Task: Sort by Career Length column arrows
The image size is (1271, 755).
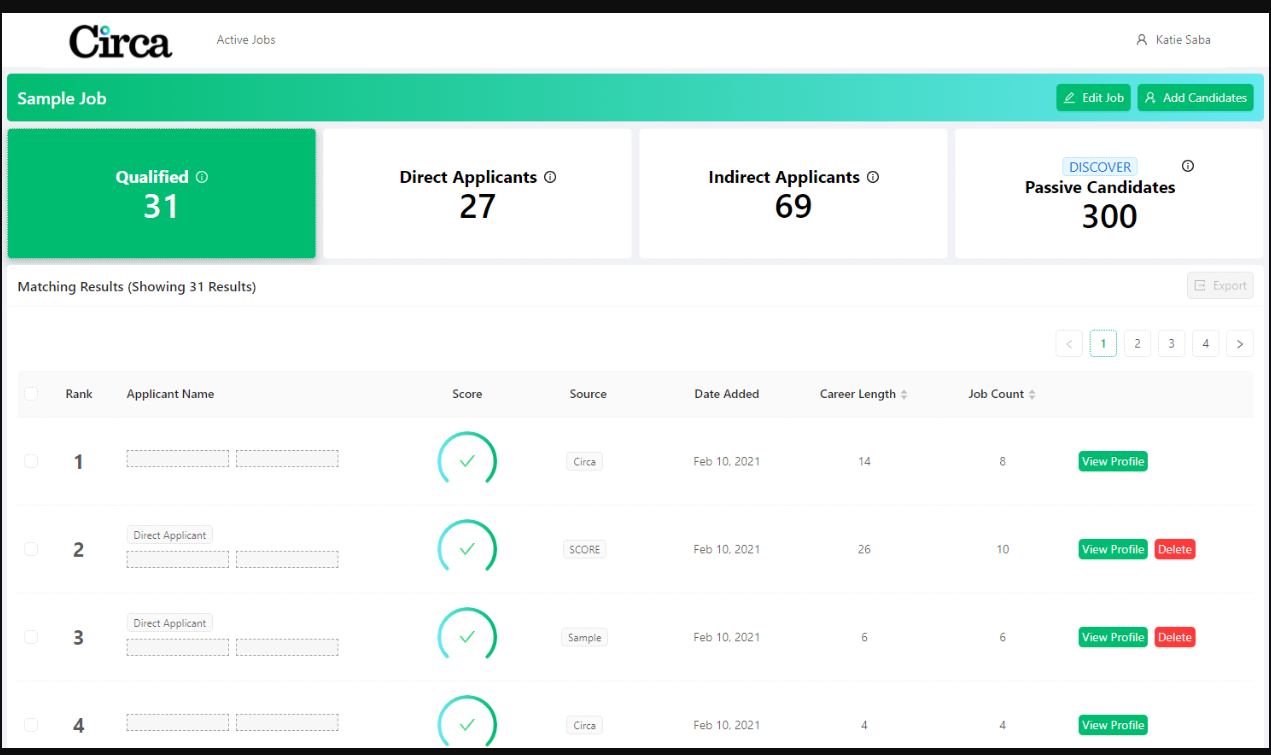Action: click(904, 395)
